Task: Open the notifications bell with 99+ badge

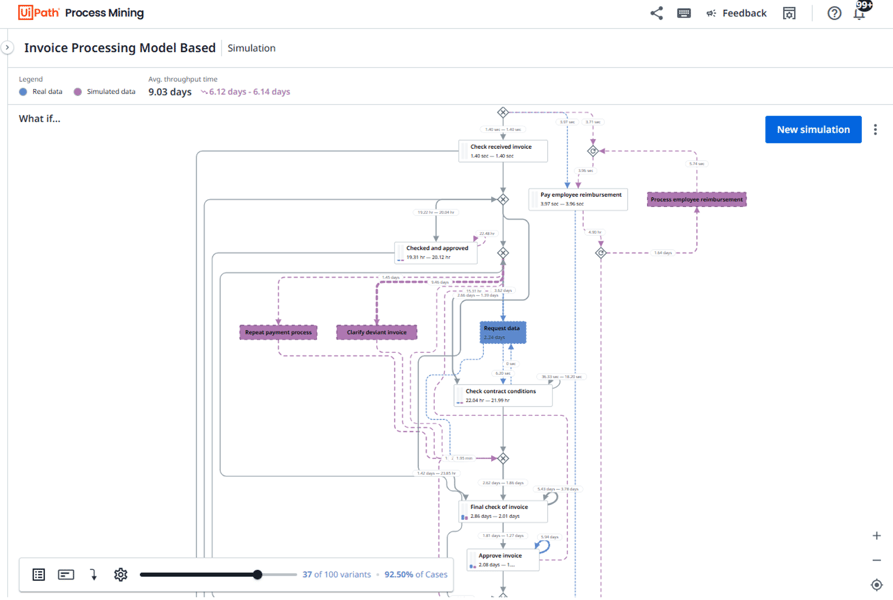Action: pos(861,11)
